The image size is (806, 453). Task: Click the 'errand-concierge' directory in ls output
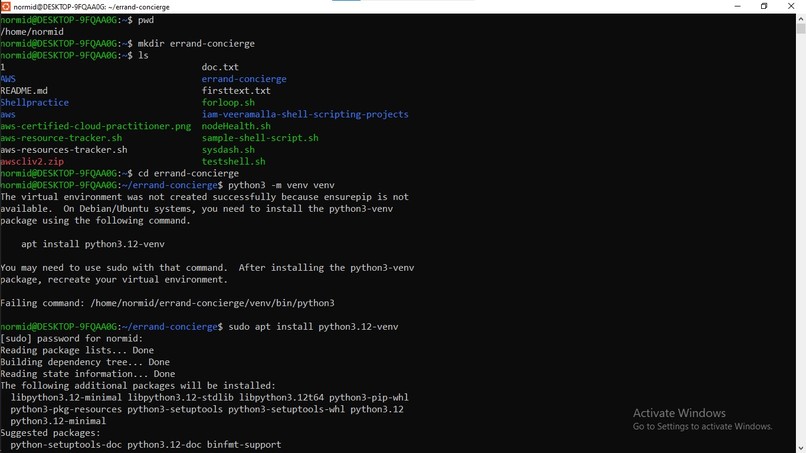click(x=244, y=79)
